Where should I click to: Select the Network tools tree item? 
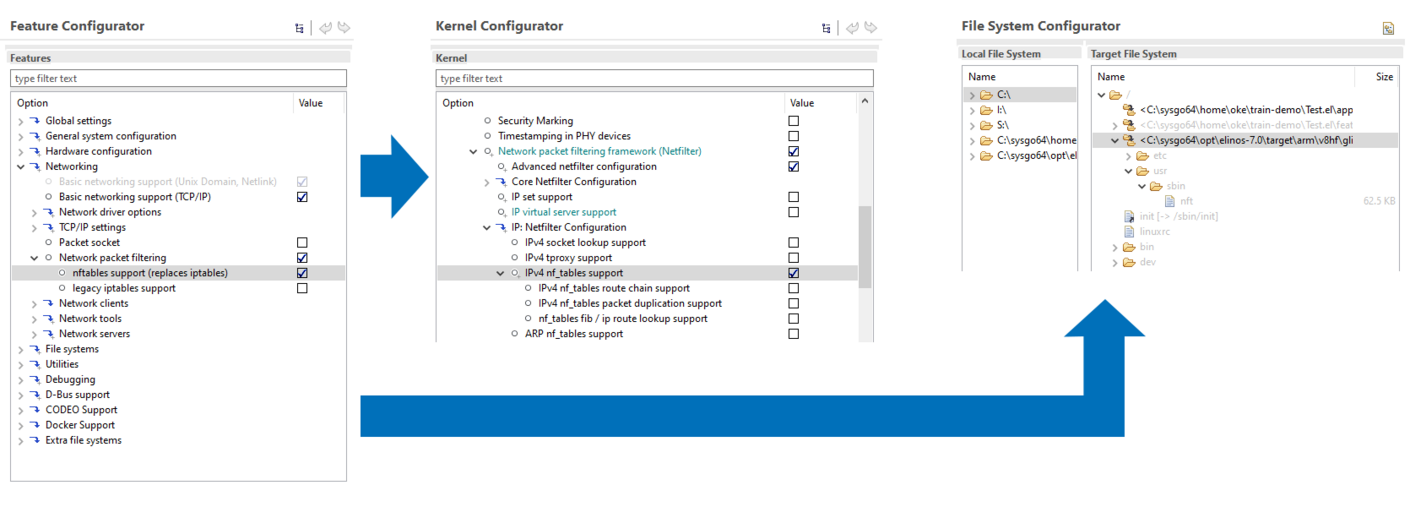point(90,319)
